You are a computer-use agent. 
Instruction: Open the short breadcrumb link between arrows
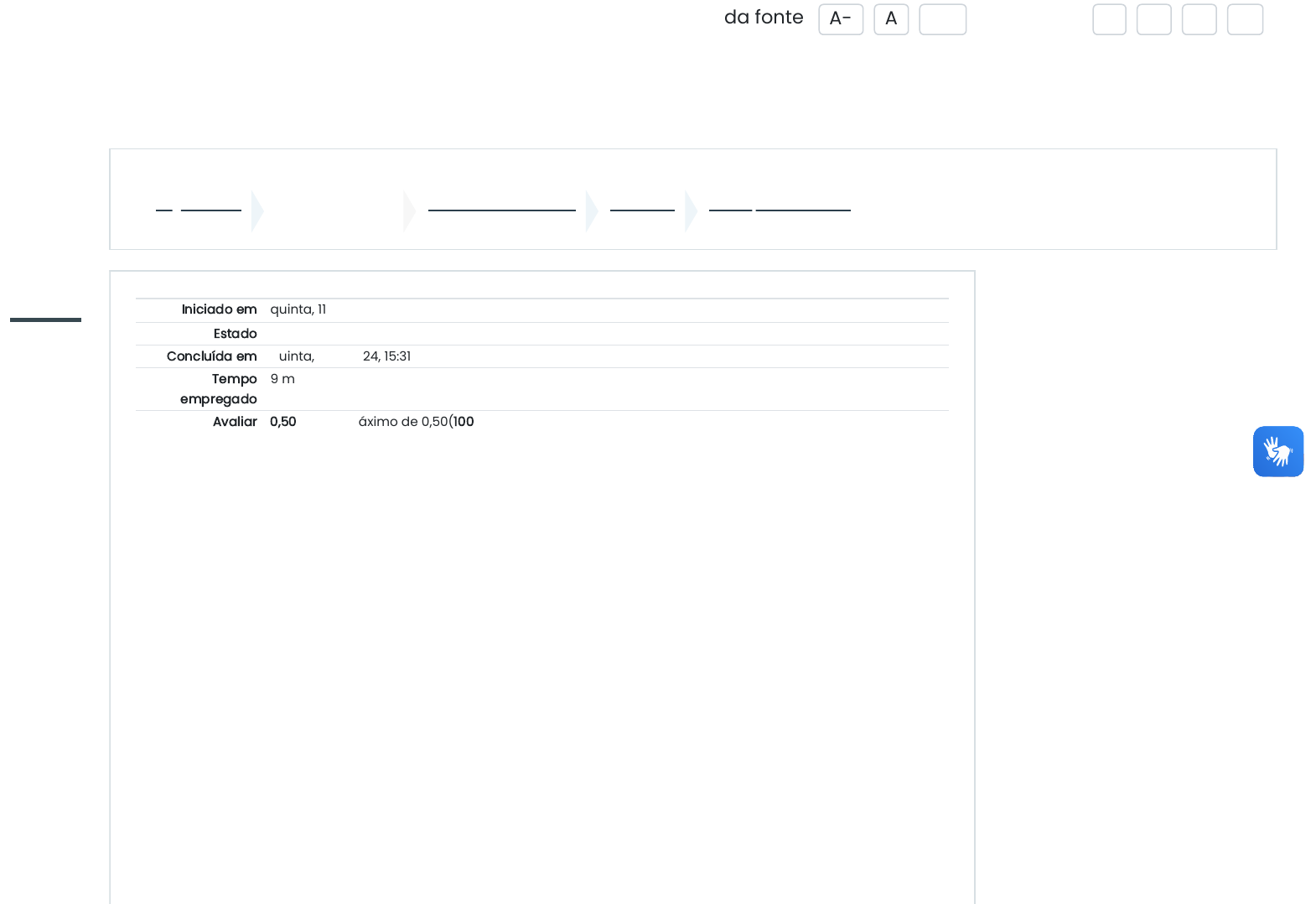(642, 209)
